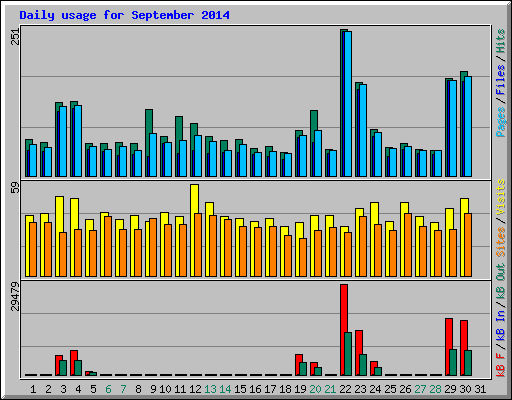Click the orange 'Sites' legend label

501,242
